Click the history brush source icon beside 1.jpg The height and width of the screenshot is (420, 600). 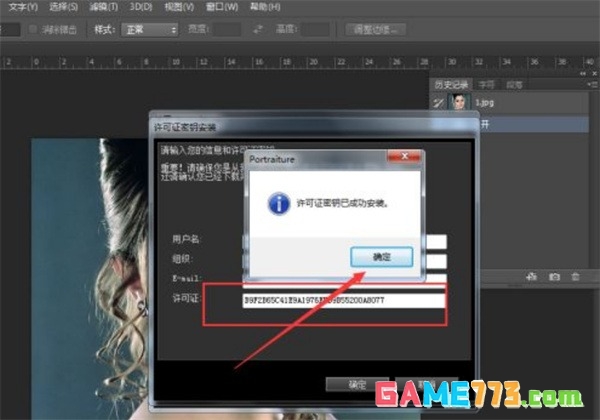[437, 102]
